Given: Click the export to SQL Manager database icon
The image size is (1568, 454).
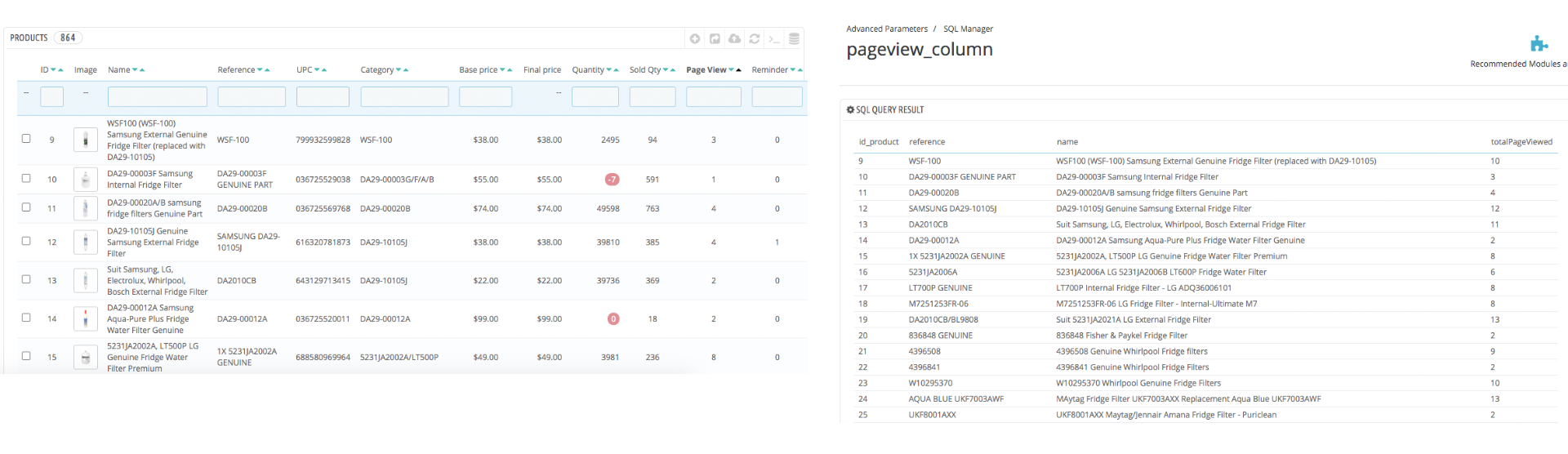Looking at the screenshot, I should (x=794, y=38).
